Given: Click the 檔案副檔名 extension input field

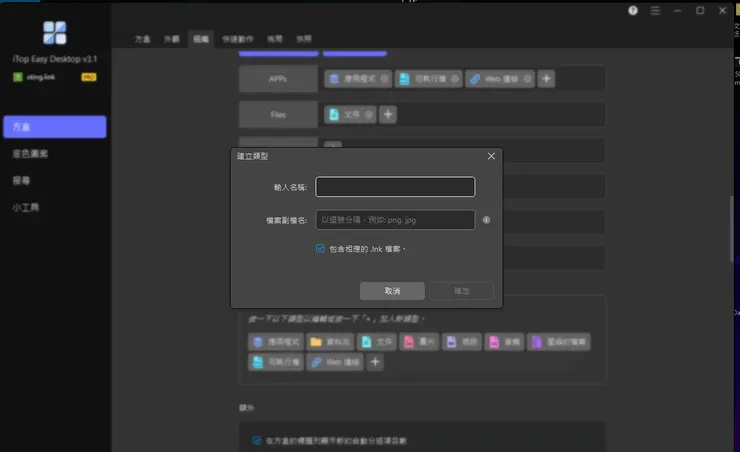Looking at the screenshot, I should (395, 220).
